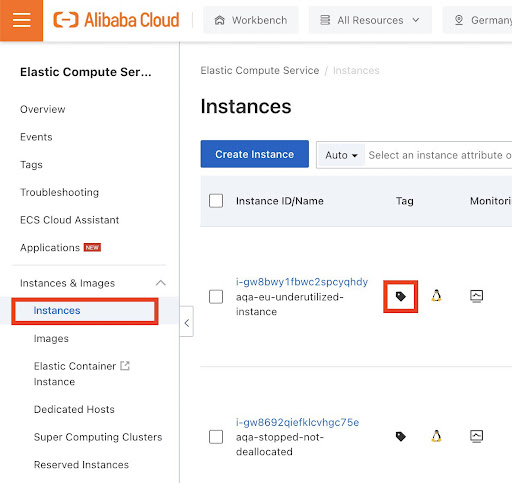Click the tag icon for aqa-eu-underutilized-instance
The image size is (512, 483).
400,296
